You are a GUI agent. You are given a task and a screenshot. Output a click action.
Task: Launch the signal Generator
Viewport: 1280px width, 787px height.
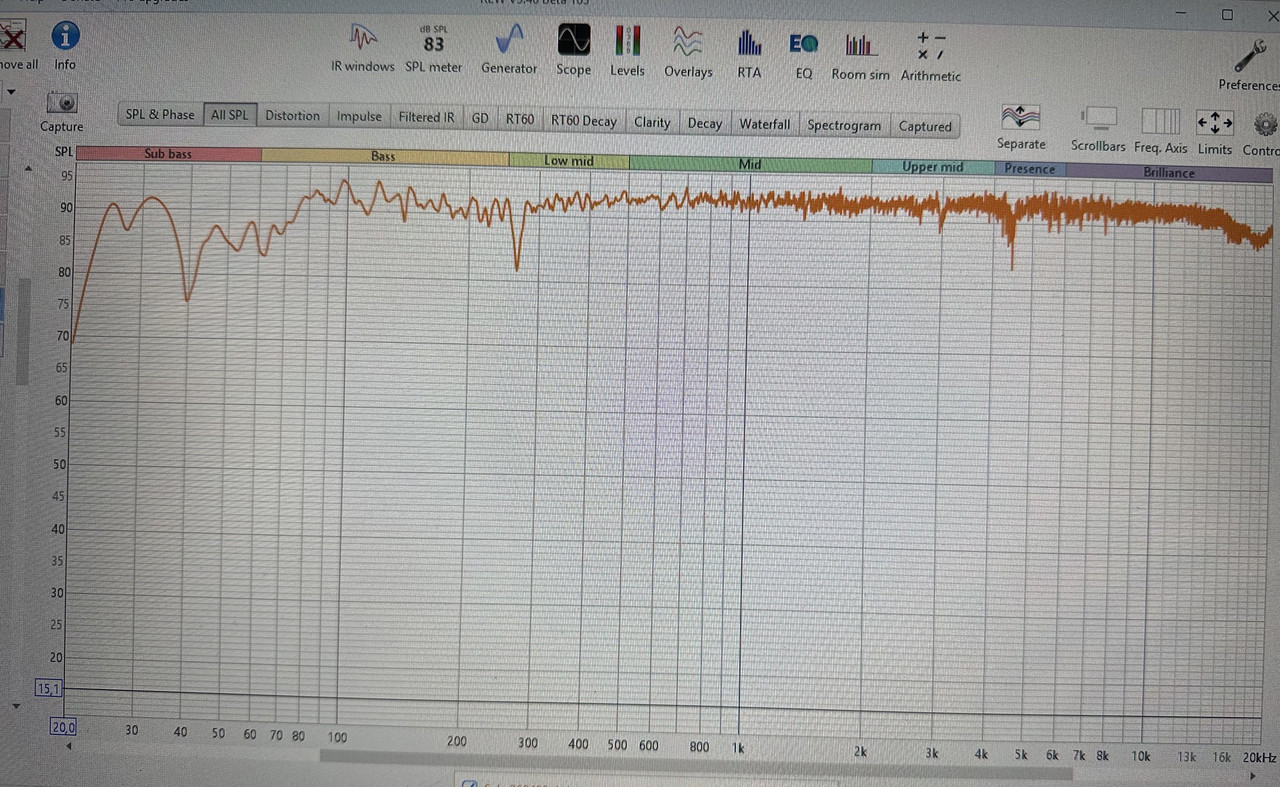click(509, 49)
